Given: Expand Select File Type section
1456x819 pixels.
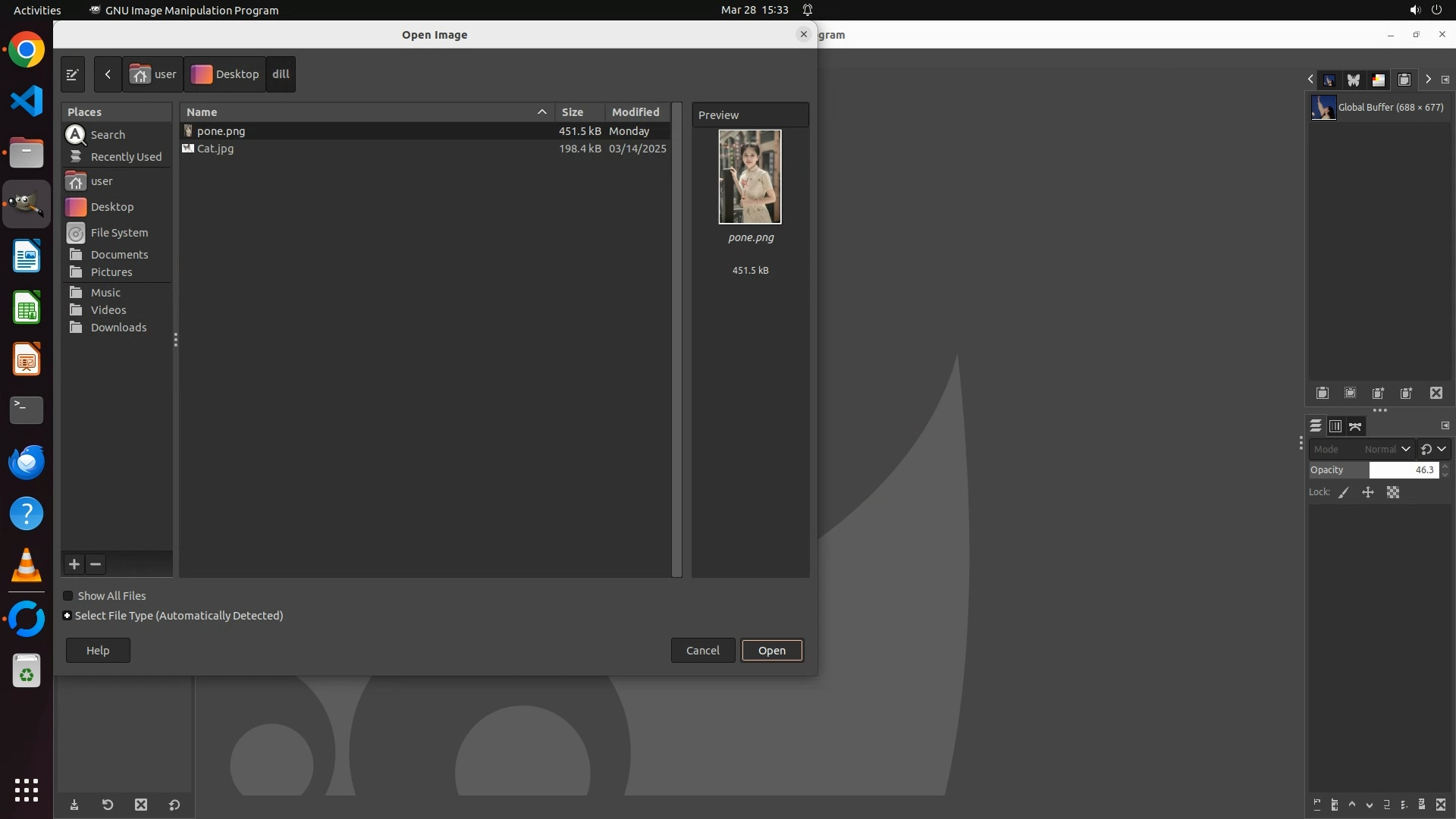Looking at the screenshot, I should (67, 616).
